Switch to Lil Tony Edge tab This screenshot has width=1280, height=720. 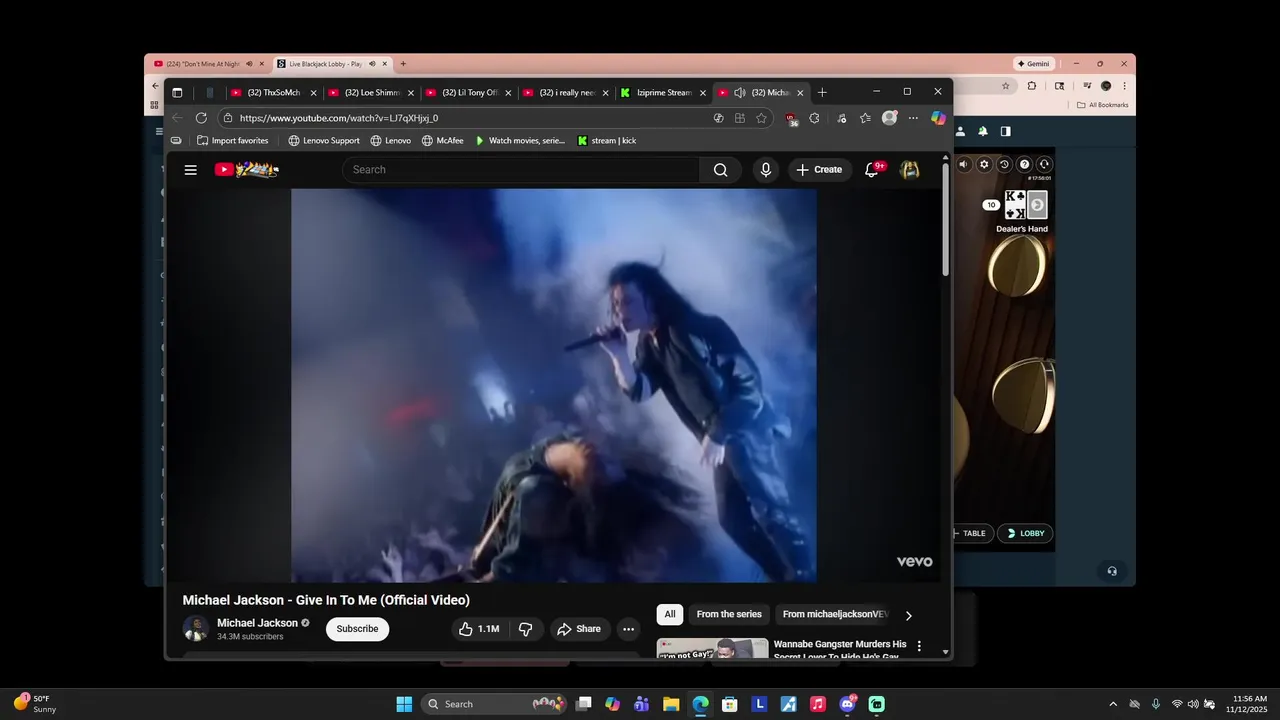click(x=467, y=93)
